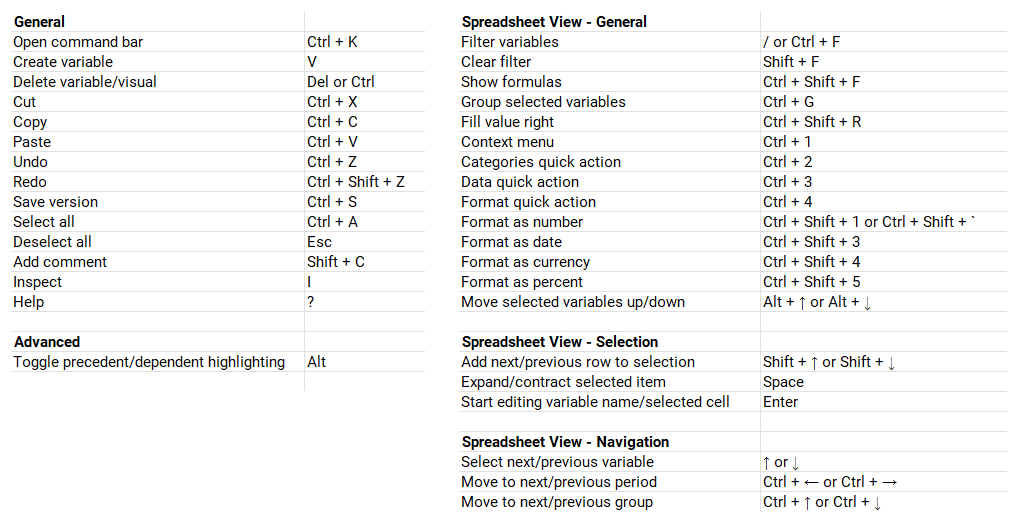Screen dimensions: 1015x525
Task: Click the 'General' section header cell
Action: [x=40, y=21]
